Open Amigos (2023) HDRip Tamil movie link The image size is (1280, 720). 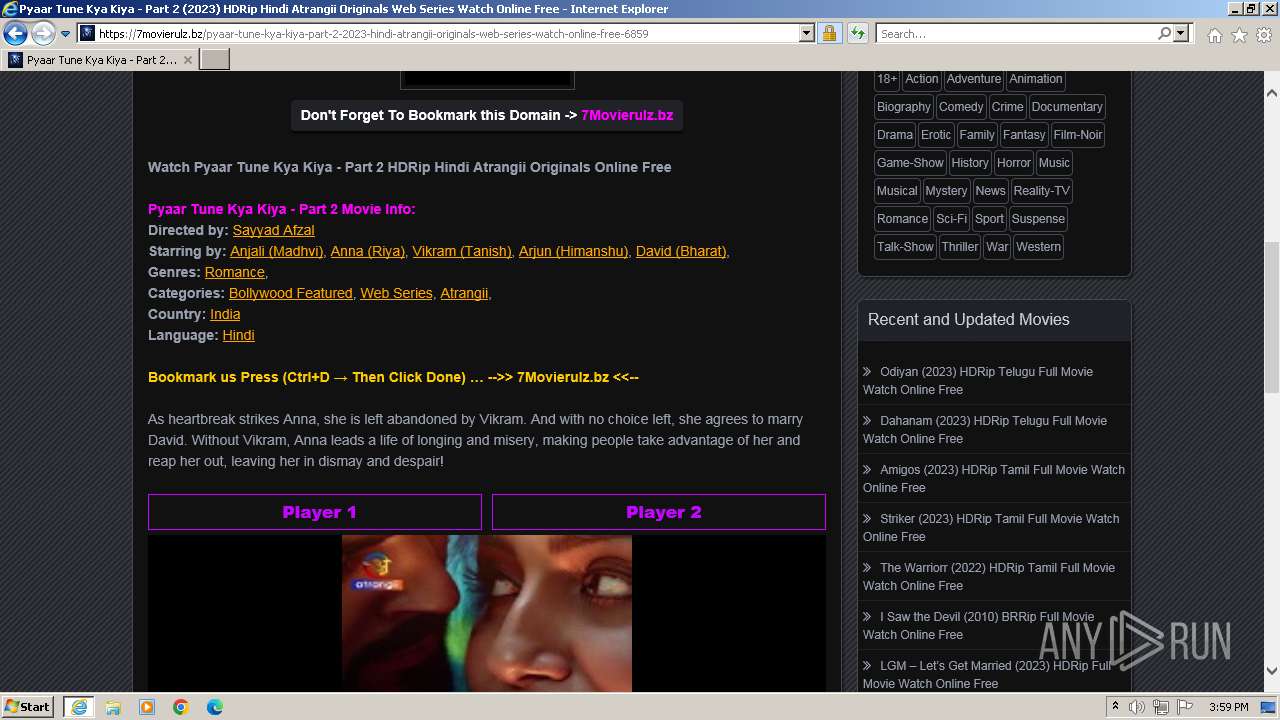click(x=994, y=479)
